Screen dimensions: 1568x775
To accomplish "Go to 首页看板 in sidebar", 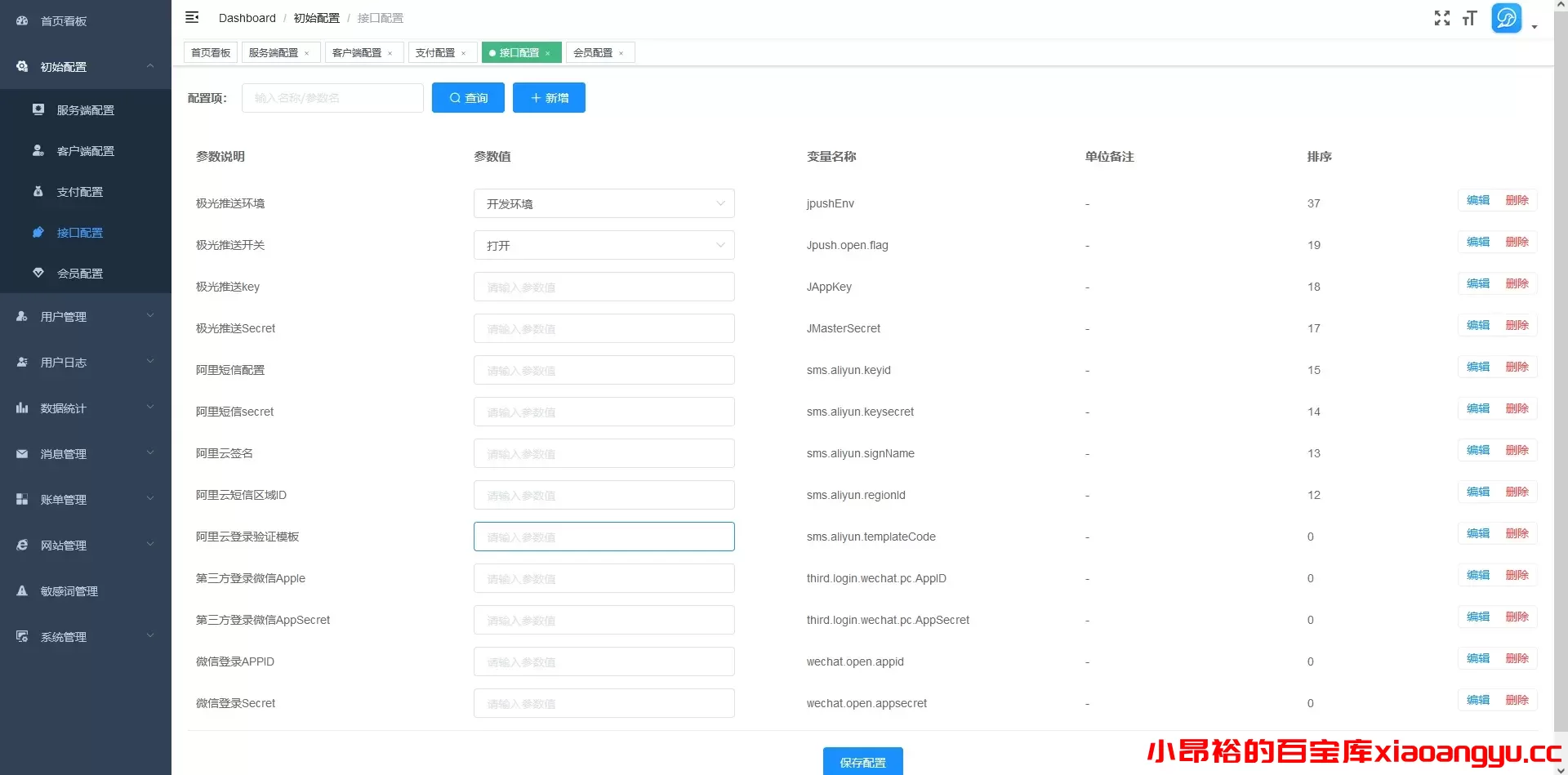I will tap(64, 21).
